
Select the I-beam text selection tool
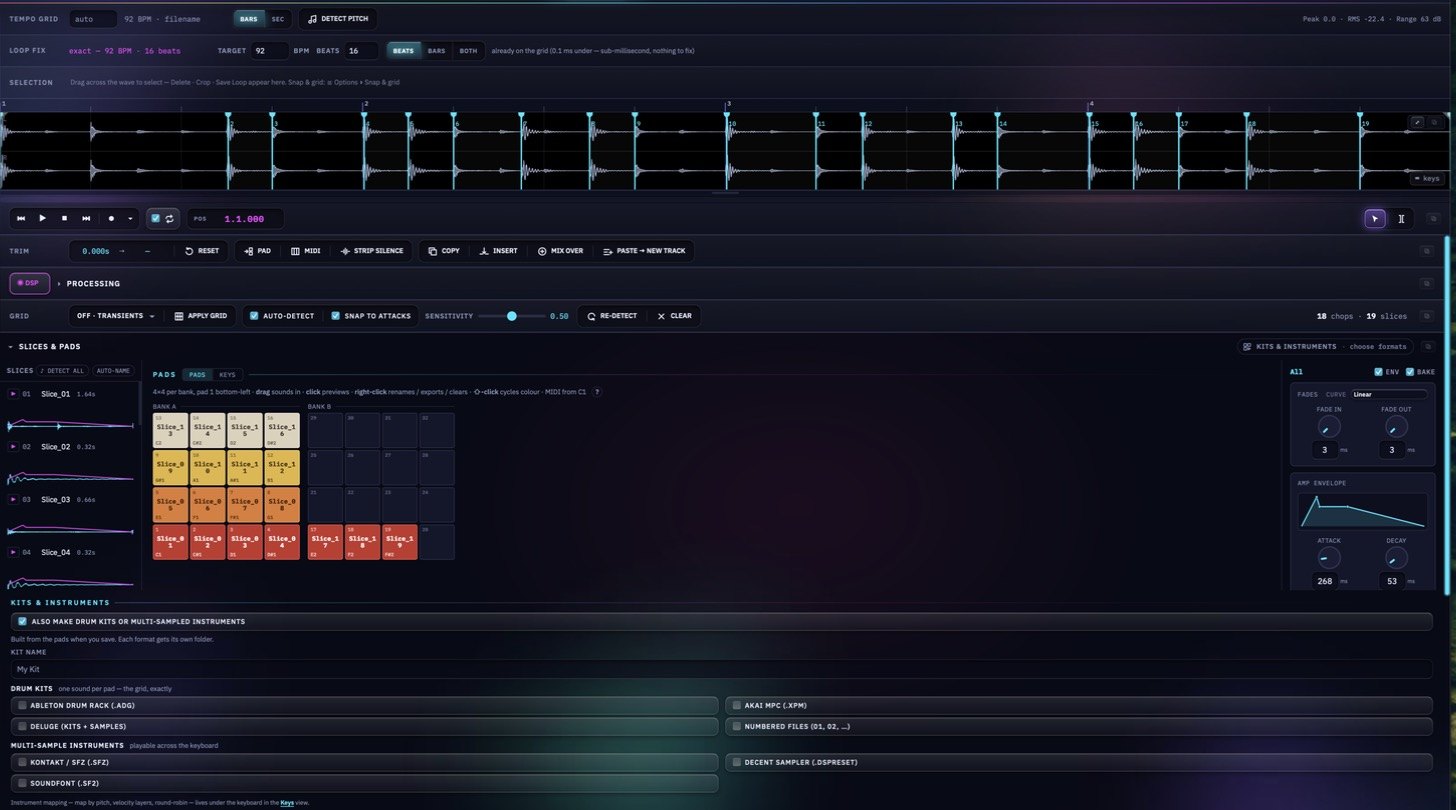tap(1401, 219)
